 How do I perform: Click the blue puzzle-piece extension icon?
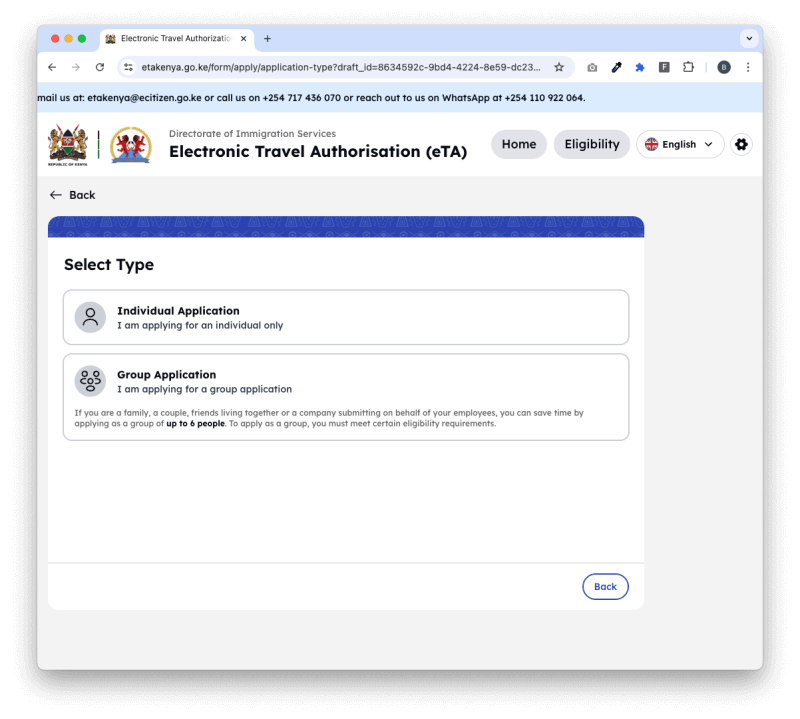640,67
